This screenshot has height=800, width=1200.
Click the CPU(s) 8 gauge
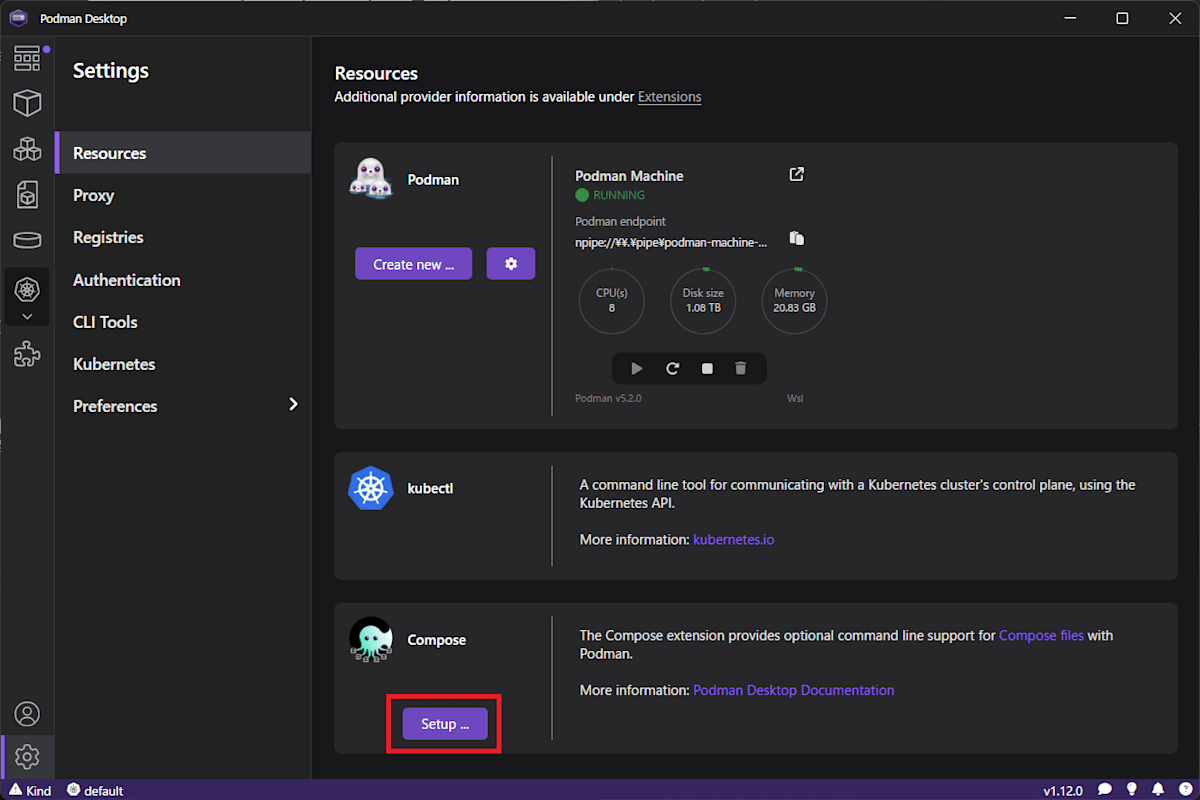point(612,301)
